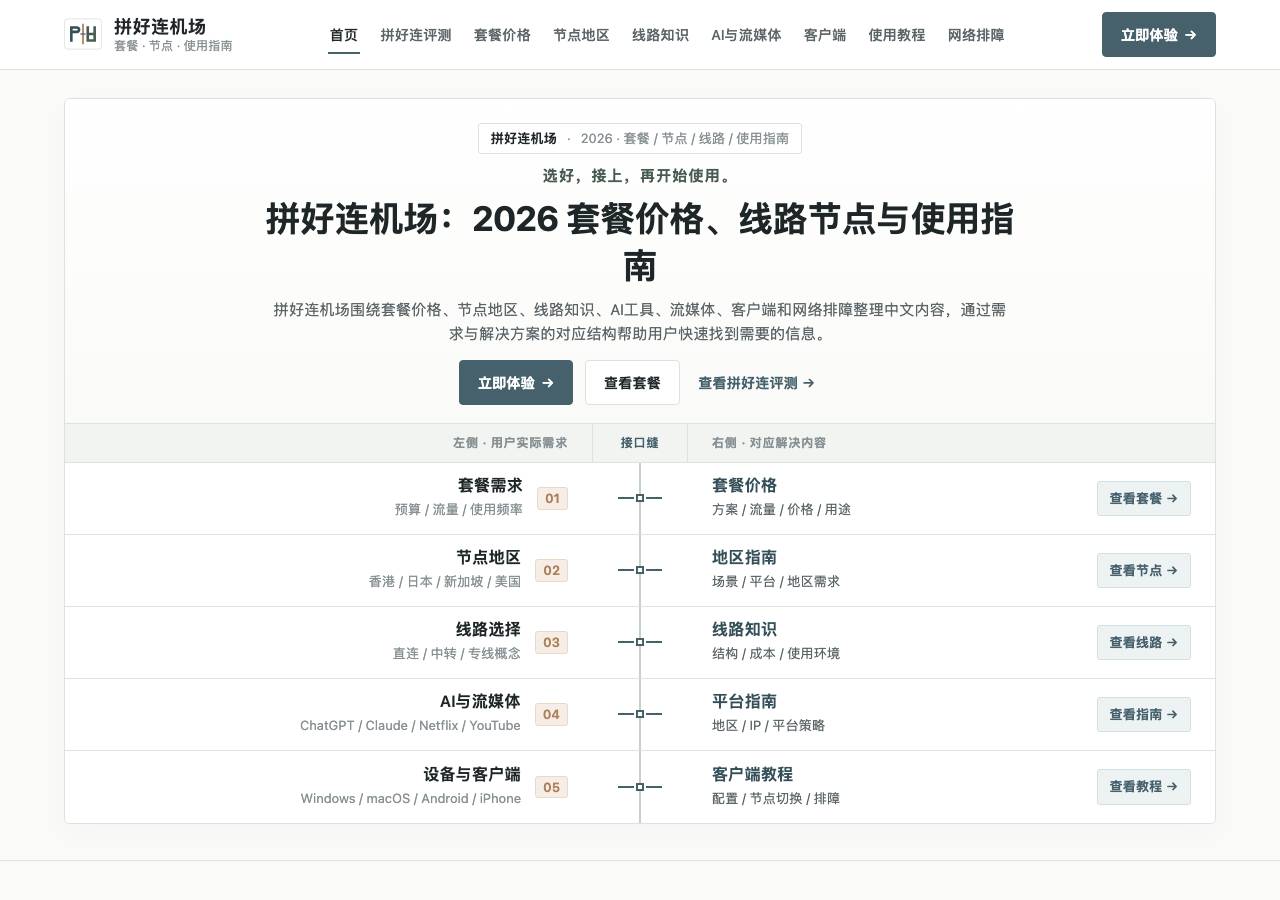
Task: Go to 拼好连评测 in navigation
Action: (x=416, y=35)
